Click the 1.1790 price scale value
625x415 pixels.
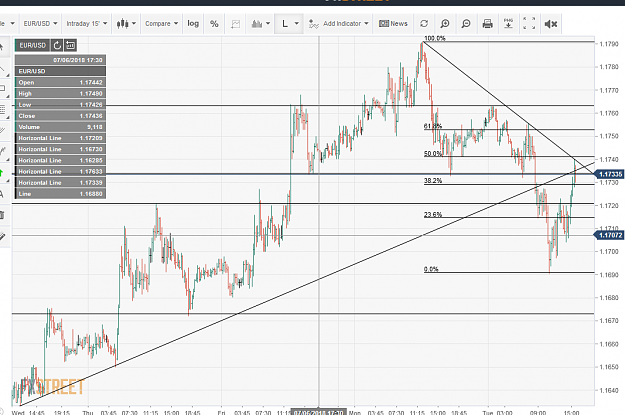coord(609,43)
